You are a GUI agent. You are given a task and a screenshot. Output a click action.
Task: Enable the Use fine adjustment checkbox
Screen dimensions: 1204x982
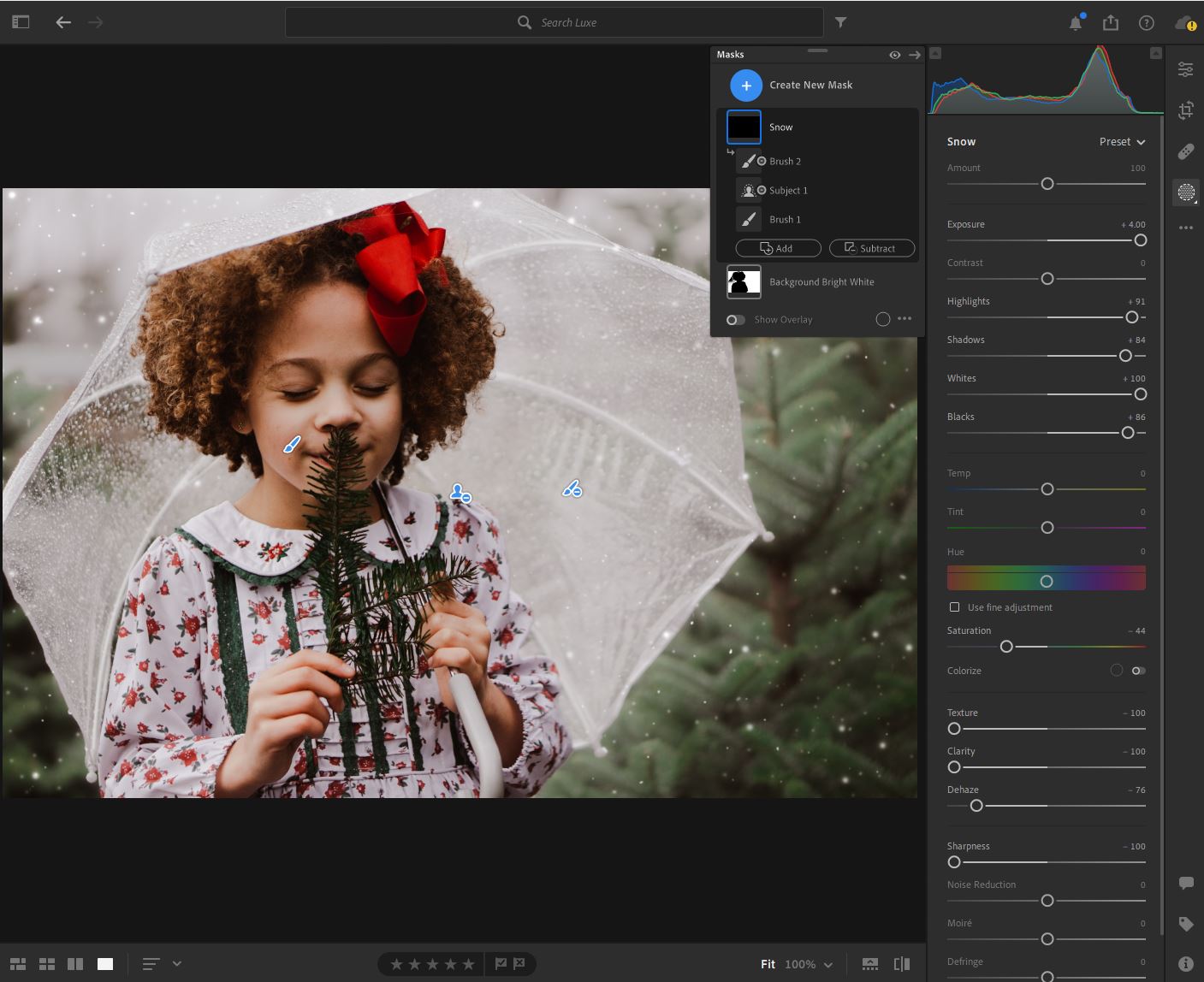[x=954, y=607]
